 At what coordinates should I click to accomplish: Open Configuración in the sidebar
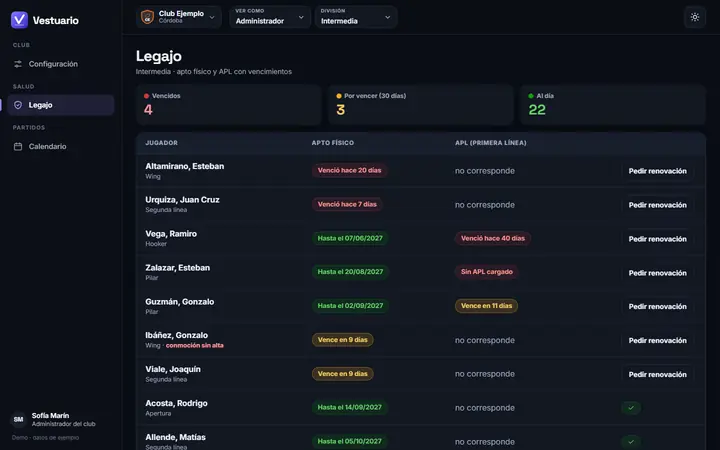point(61,64)
